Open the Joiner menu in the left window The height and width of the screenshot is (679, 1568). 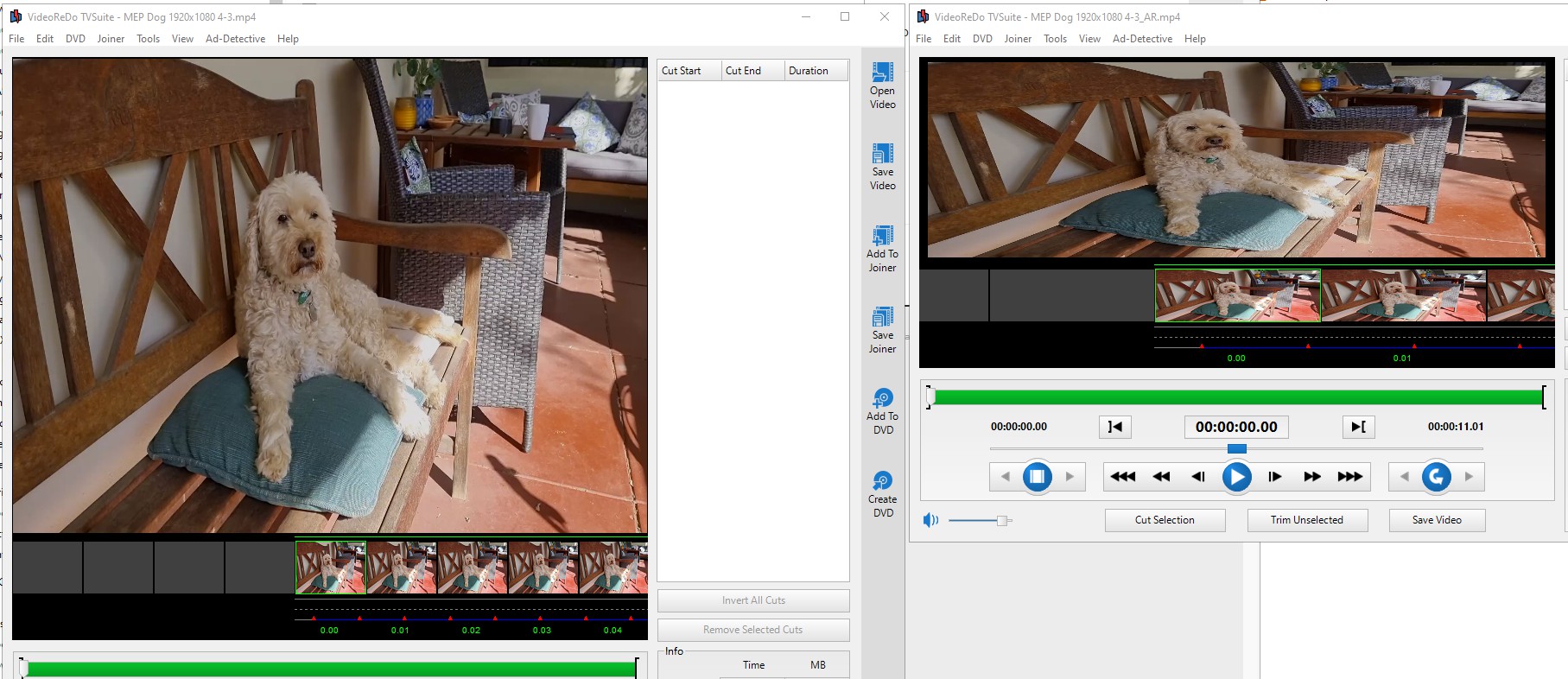111,39
